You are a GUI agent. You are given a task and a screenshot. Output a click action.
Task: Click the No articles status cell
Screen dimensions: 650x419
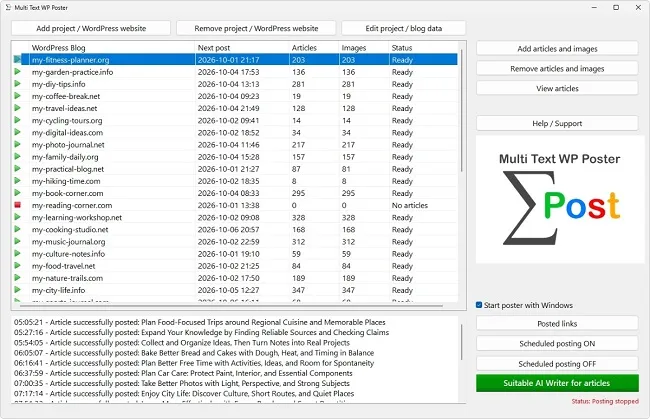click(x=410, y=205)
